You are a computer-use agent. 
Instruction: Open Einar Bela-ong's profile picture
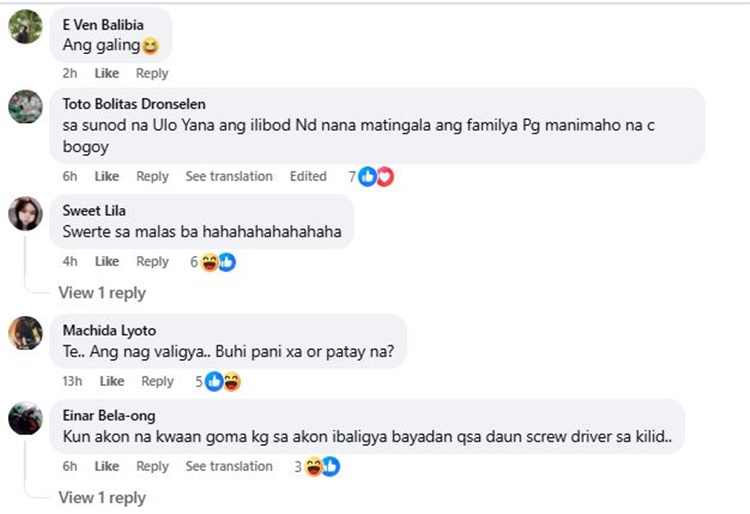[25, 418]
